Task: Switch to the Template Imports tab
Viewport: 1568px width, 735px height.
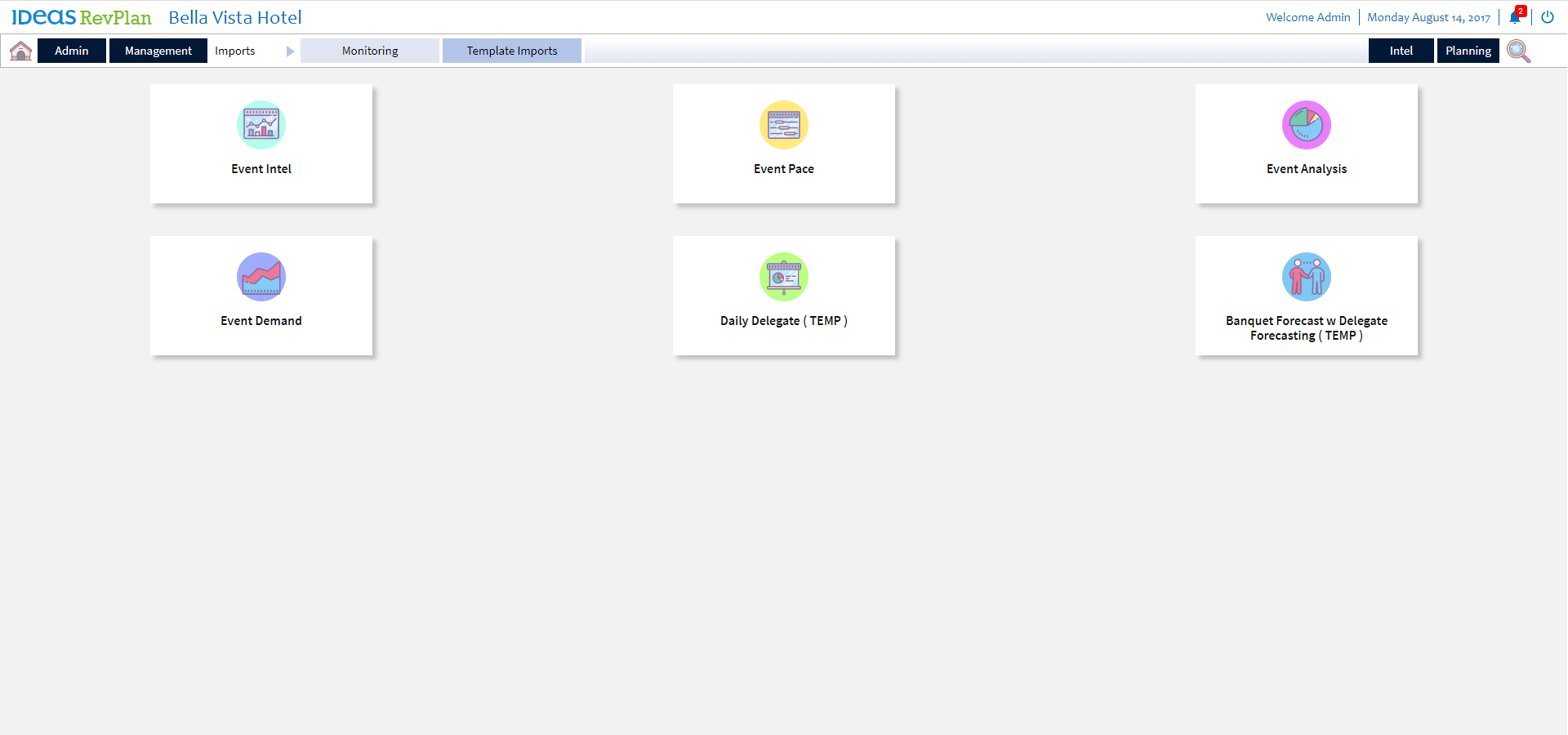Action: (x=511, y=50)
